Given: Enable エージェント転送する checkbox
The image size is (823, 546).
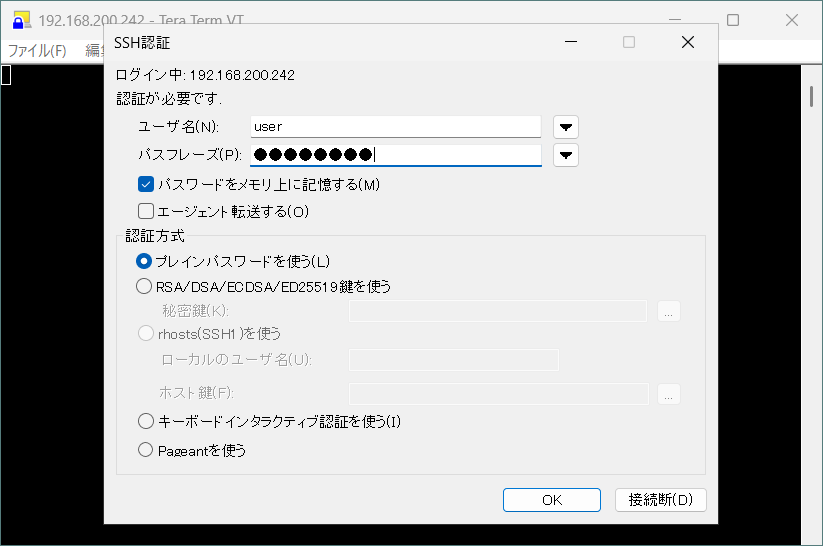Looking at the screenshot, I should pos(146,211).
